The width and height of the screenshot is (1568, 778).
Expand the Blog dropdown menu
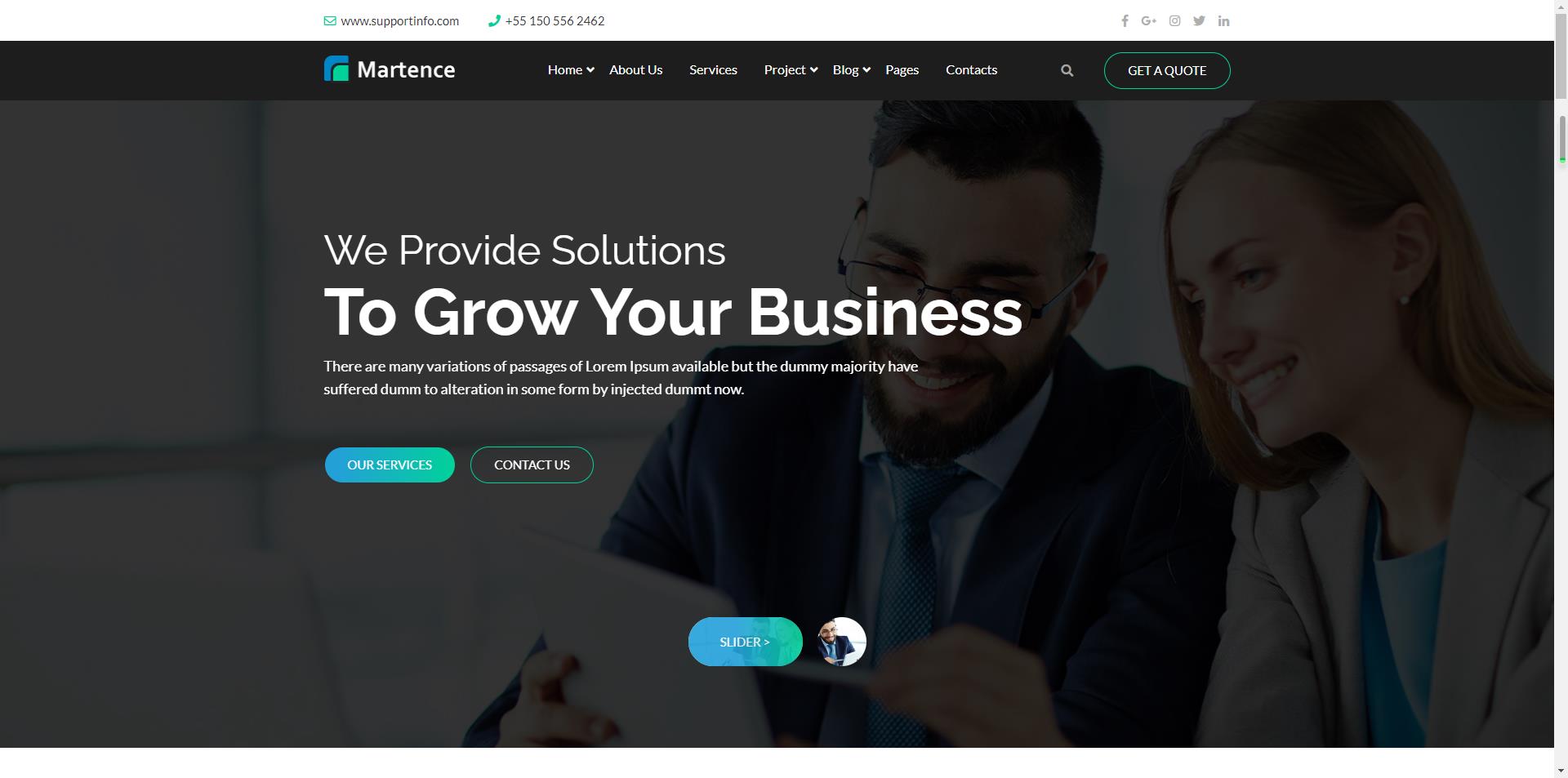(x=852, y=70)
